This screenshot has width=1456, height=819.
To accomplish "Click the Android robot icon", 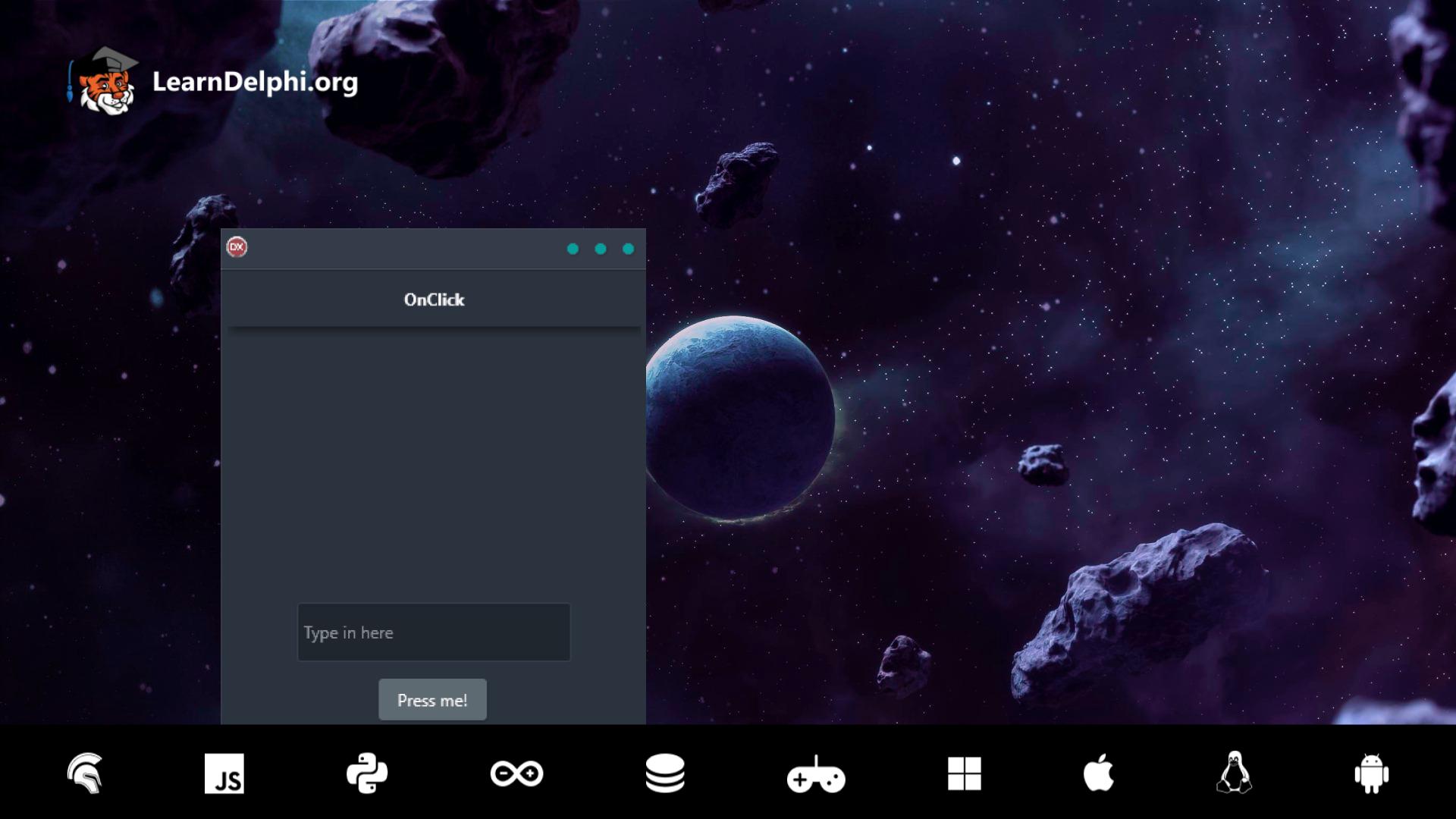I will point(1371,773).
